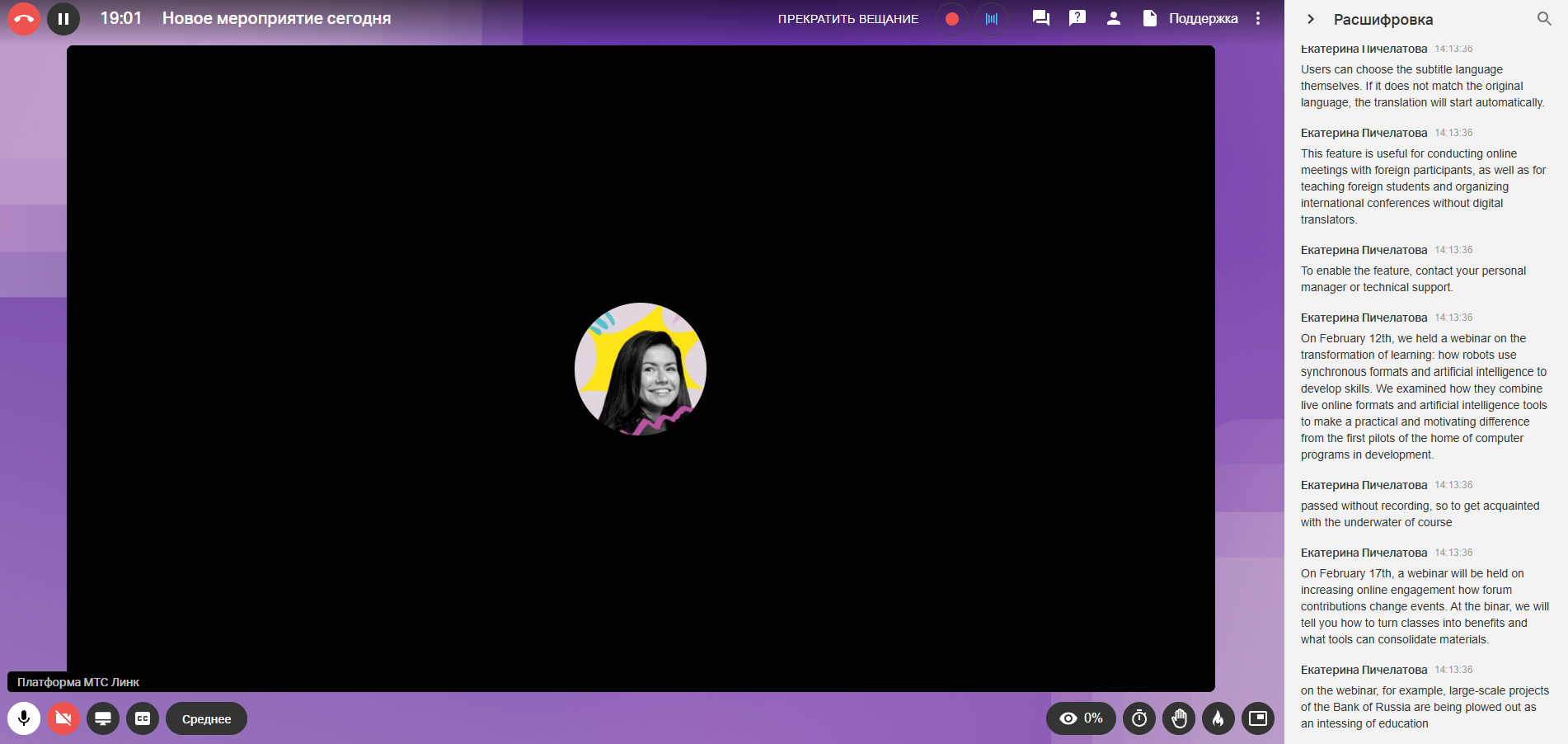Start screen sharing
This screenshot has width=1568, height=744.
(x=103, y=718)
